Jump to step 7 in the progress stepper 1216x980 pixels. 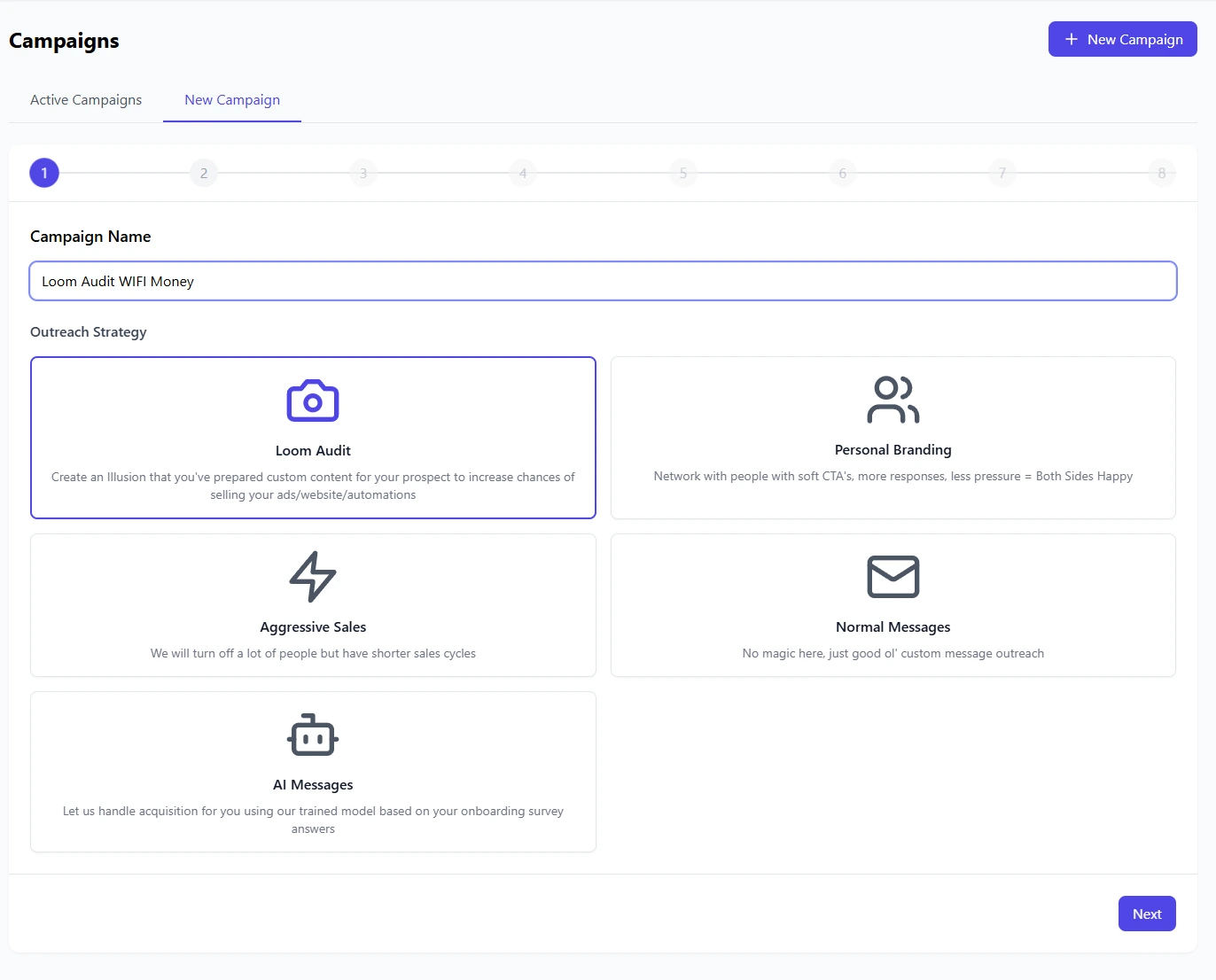(x=1002, y=173)
